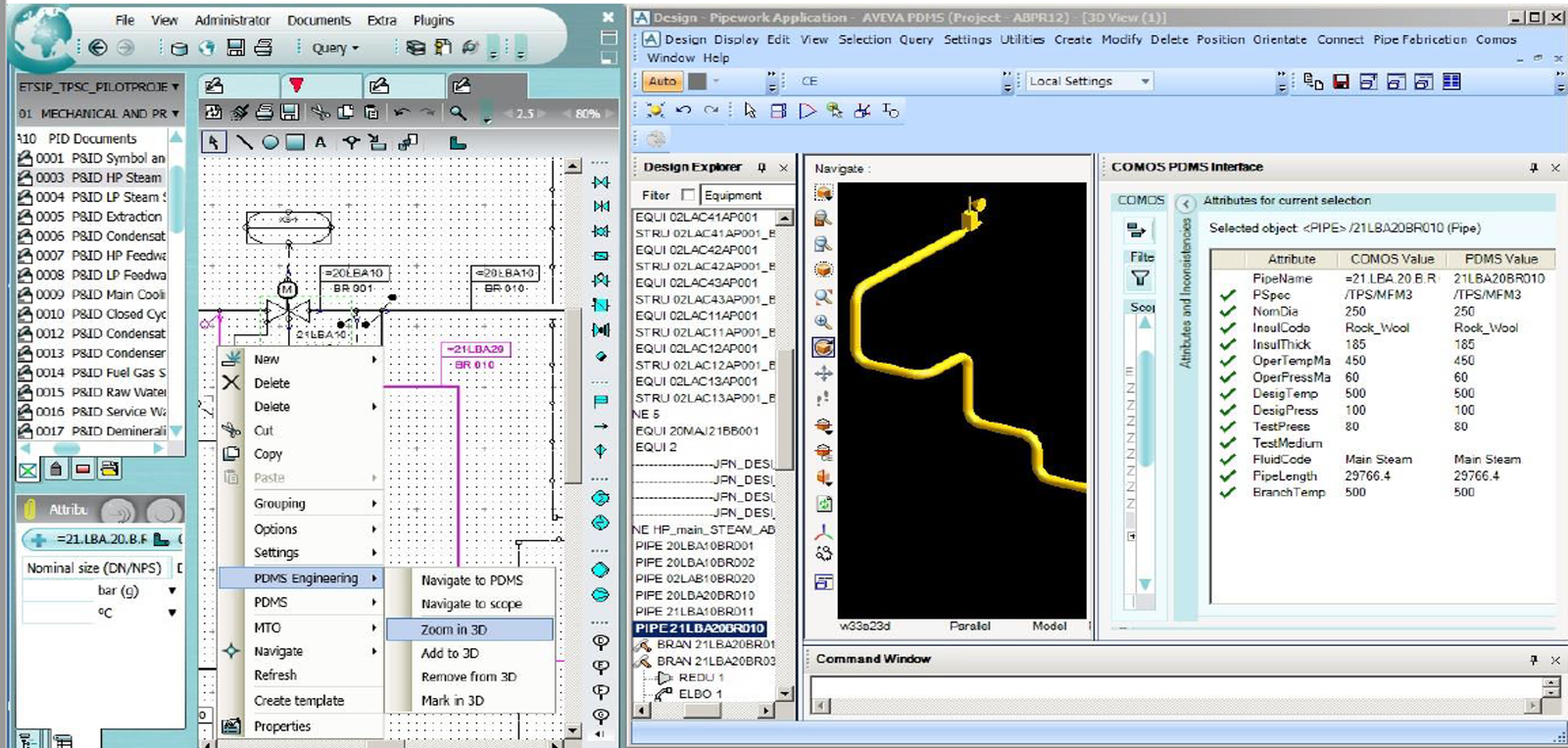This screenshot has height=748, width=1568.
Task: Click the back arrow in COMOS toolbar
Action: point(97,47)
